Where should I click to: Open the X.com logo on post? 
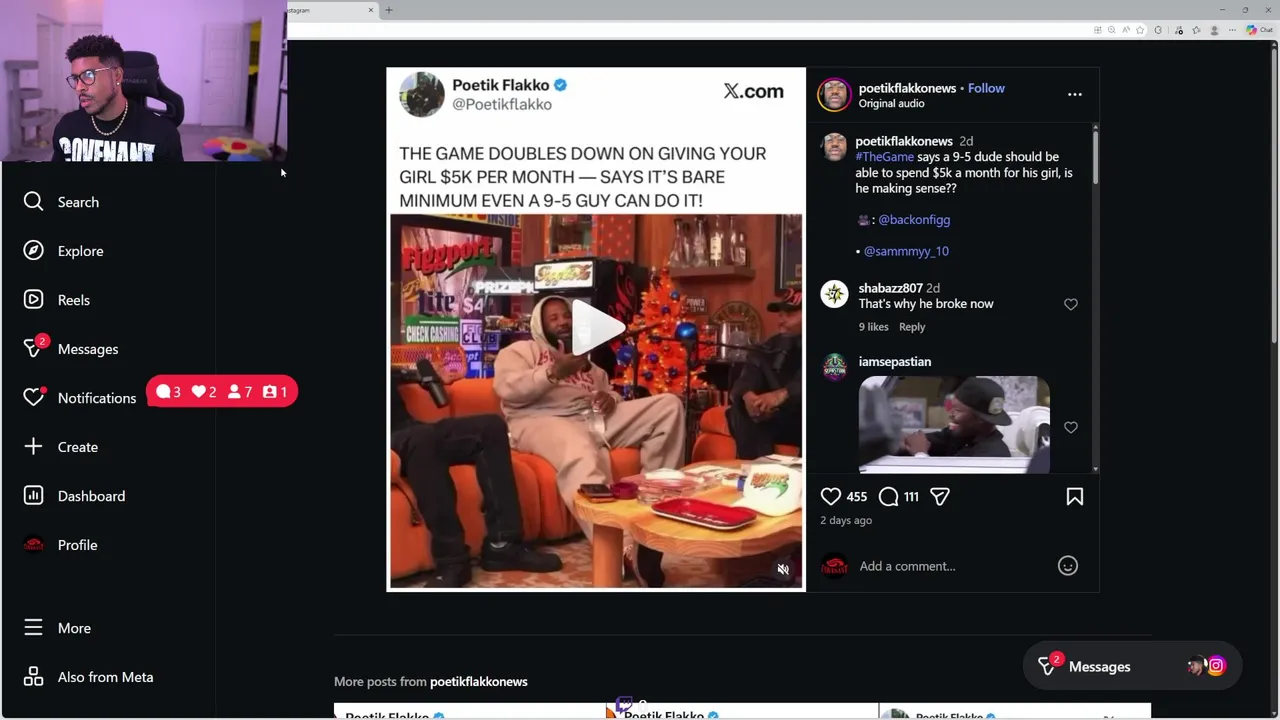coord(753,91)
